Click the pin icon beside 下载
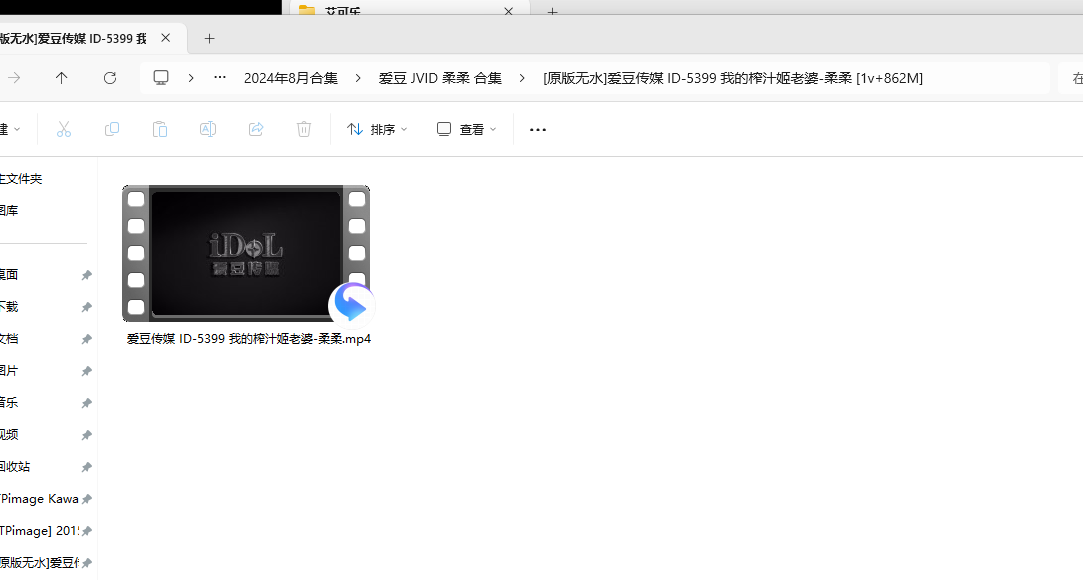Screen dimensions: 1083x580 pos(86,307)
